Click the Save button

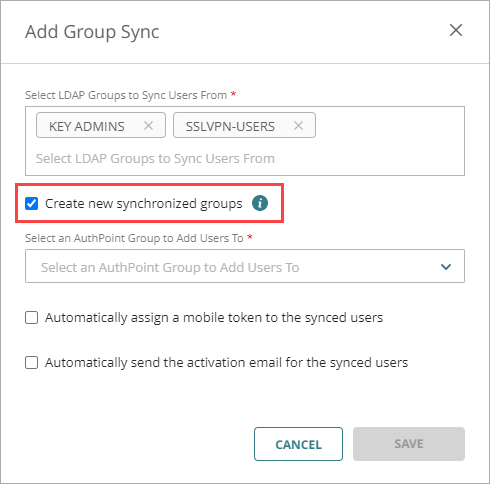[409, 444]
